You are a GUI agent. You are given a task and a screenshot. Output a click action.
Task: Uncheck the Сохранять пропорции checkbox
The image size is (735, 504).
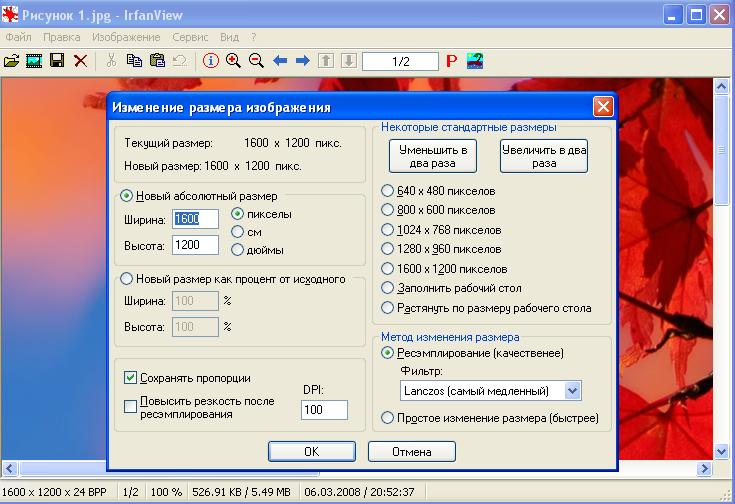[x=130, y=378]
